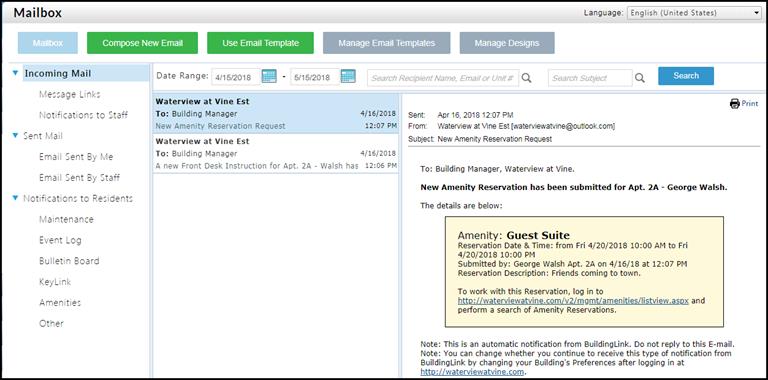Open the Language dropdown

pyautogui.click(x=694, y=13)
